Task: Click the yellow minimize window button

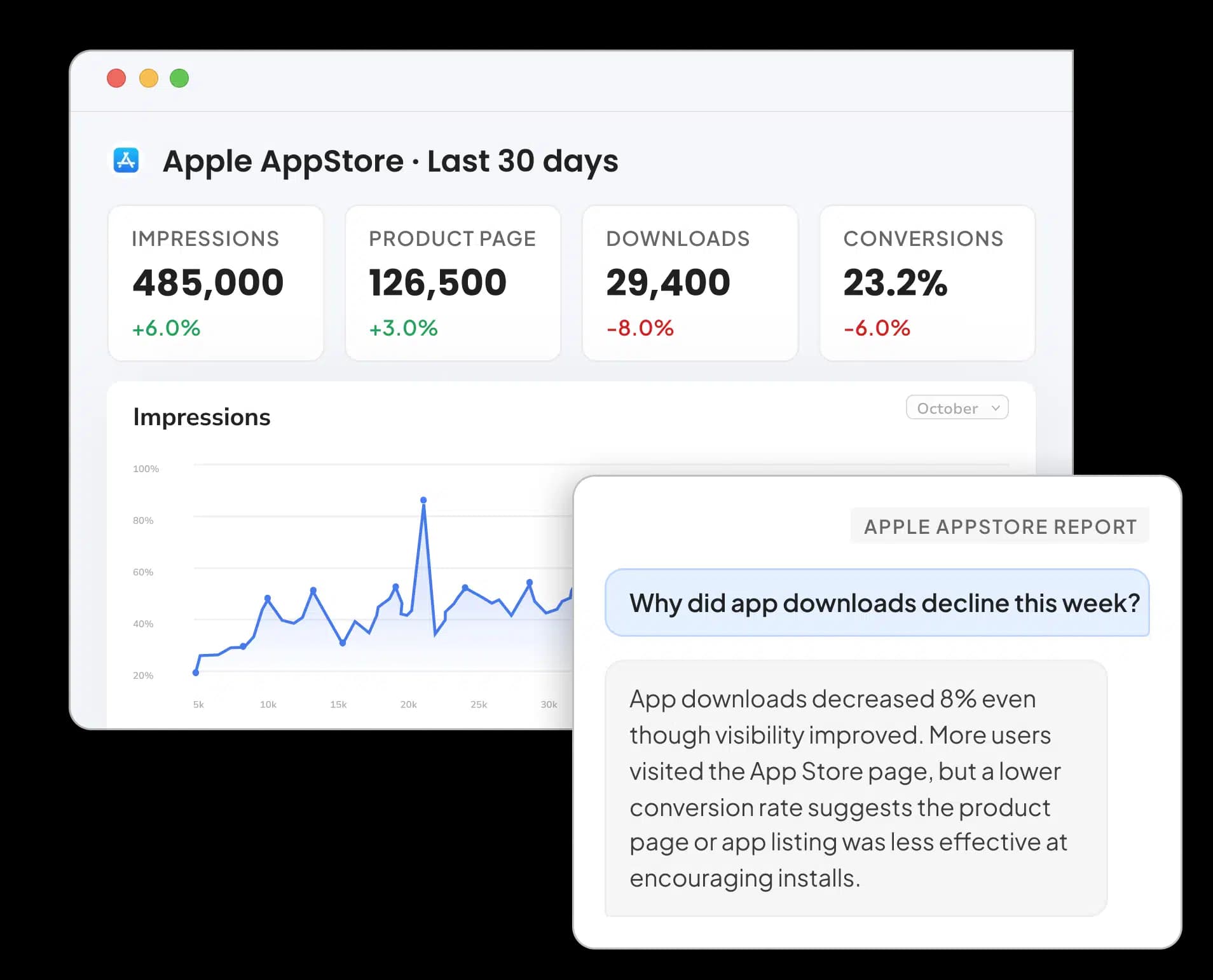Action: pos(148,78)
